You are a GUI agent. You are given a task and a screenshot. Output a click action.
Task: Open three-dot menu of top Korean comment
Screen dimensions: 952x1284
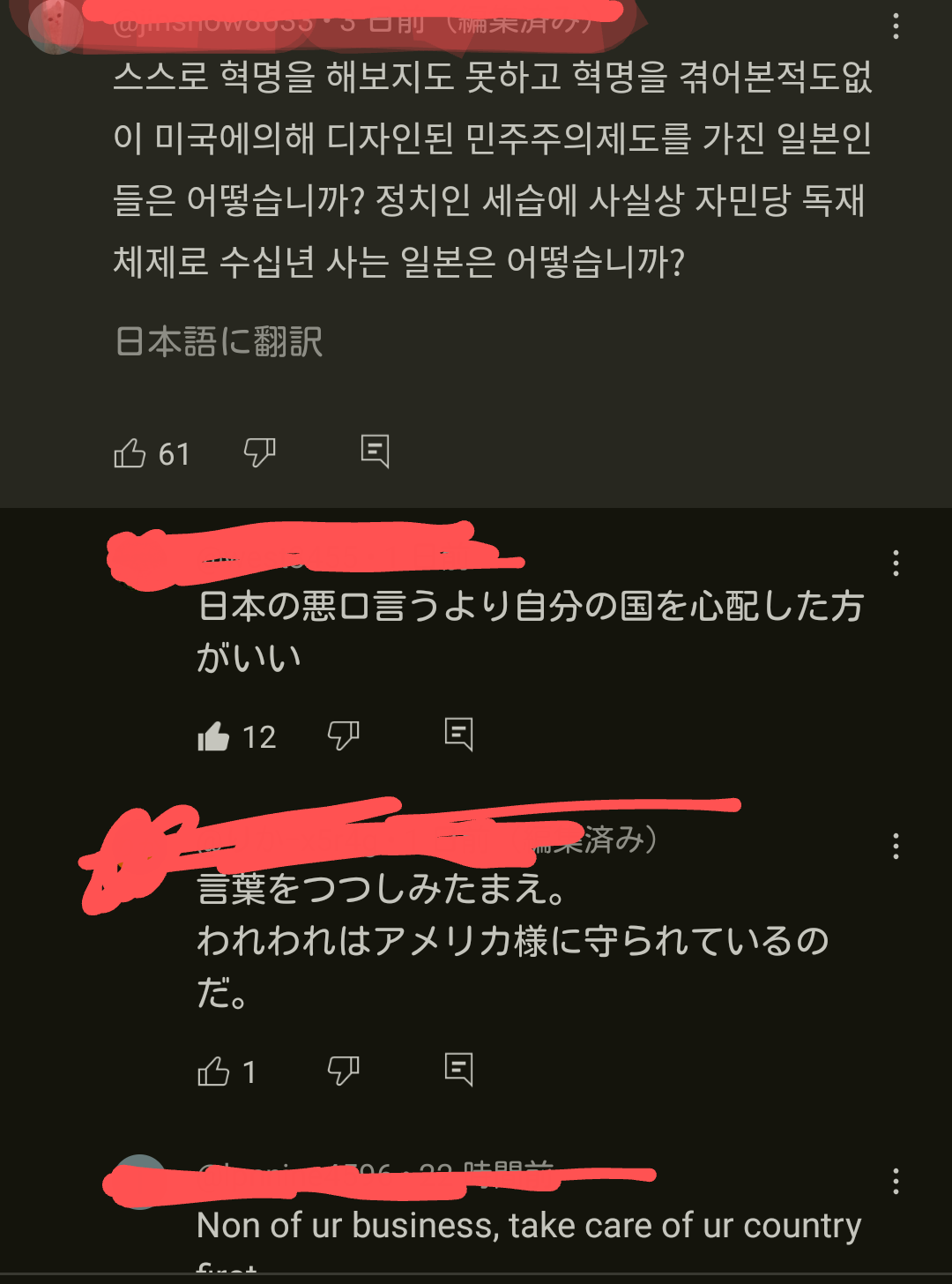coord(896,26)
